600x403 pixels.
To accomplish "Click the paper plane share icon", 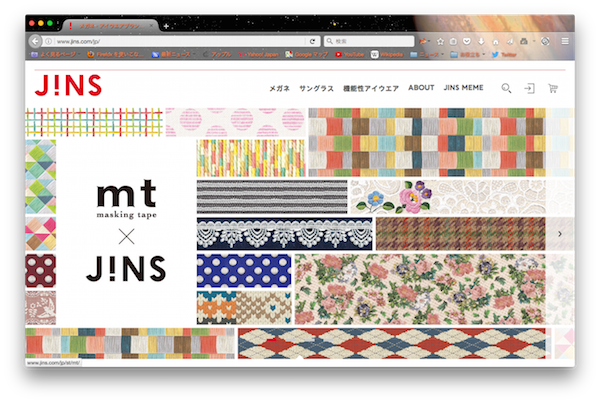I will pyautogui.click(x=510, y=41).
